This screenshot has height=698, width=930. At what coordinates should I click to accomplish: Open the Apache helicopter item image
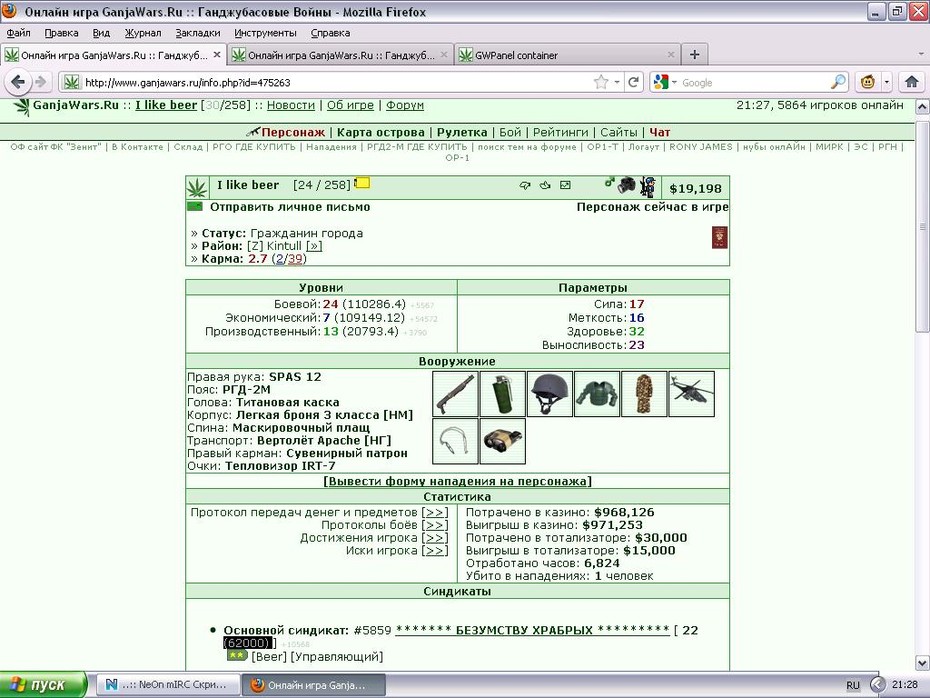(x=692, y=394)
